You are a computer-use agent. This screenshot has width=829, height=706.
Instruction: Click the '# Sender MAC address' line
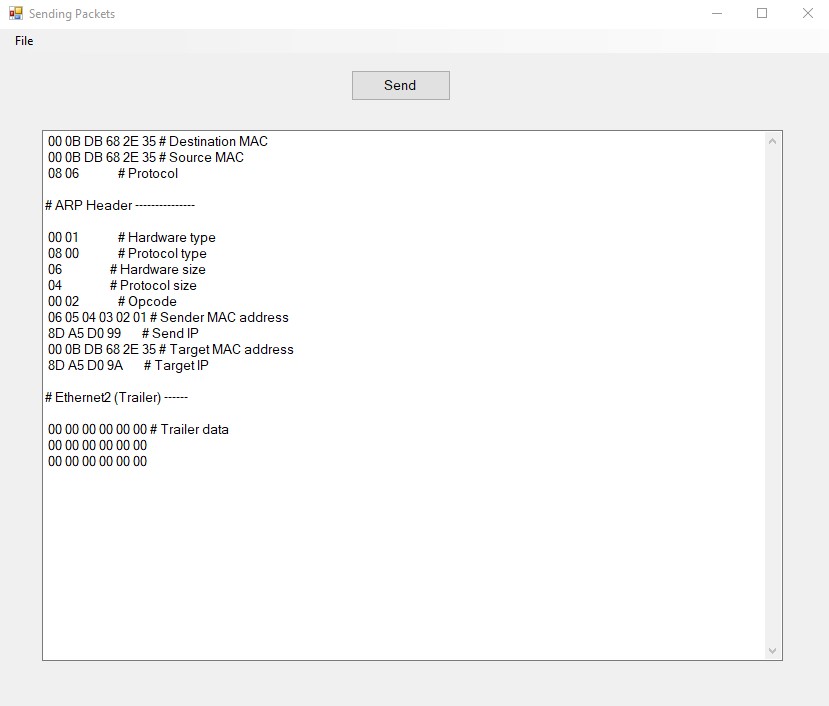(168, 317)
